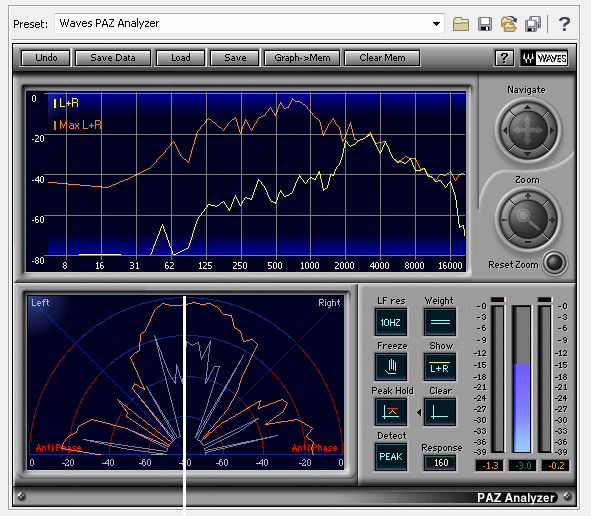
Task: Zoom in vertically with top plus
Action: coord(528,196)
